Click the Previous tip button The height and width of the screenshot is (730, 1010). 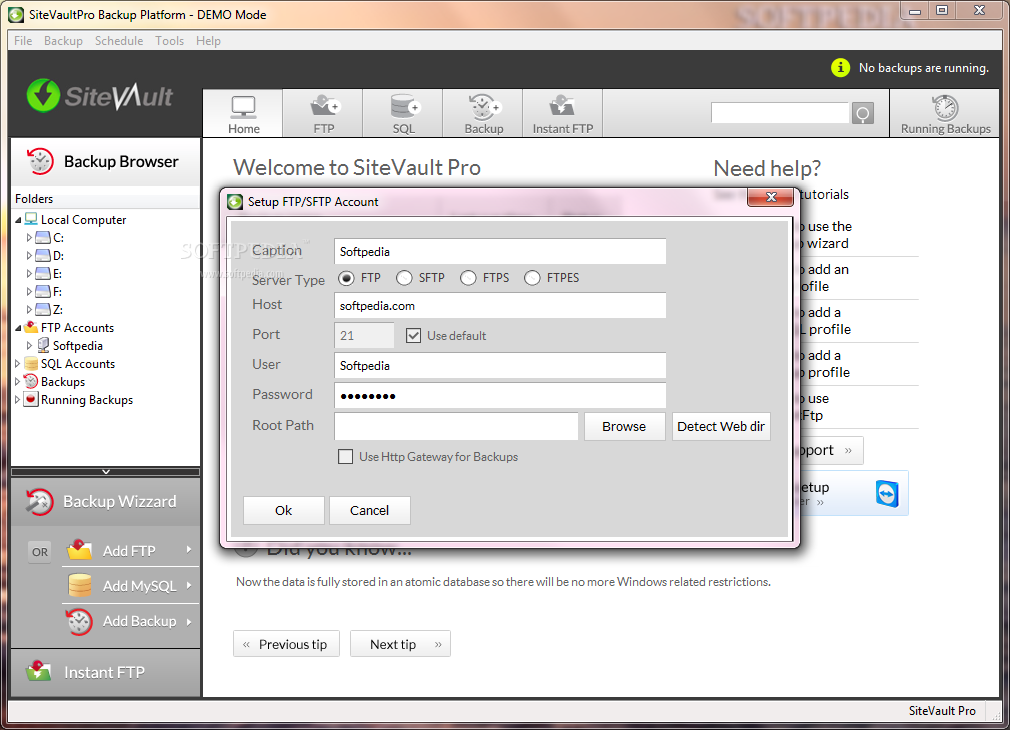point(286,644)
